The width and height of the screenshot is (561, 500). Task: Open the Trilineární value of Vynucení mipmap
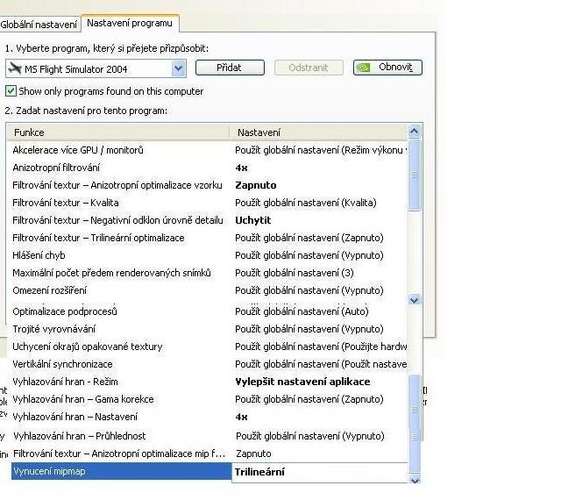321,472
